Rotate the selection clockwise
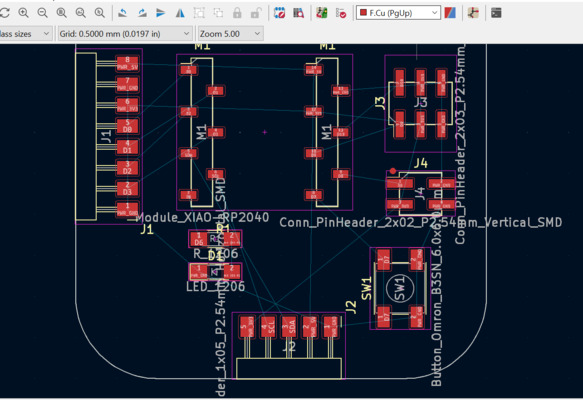 [142, 13]
